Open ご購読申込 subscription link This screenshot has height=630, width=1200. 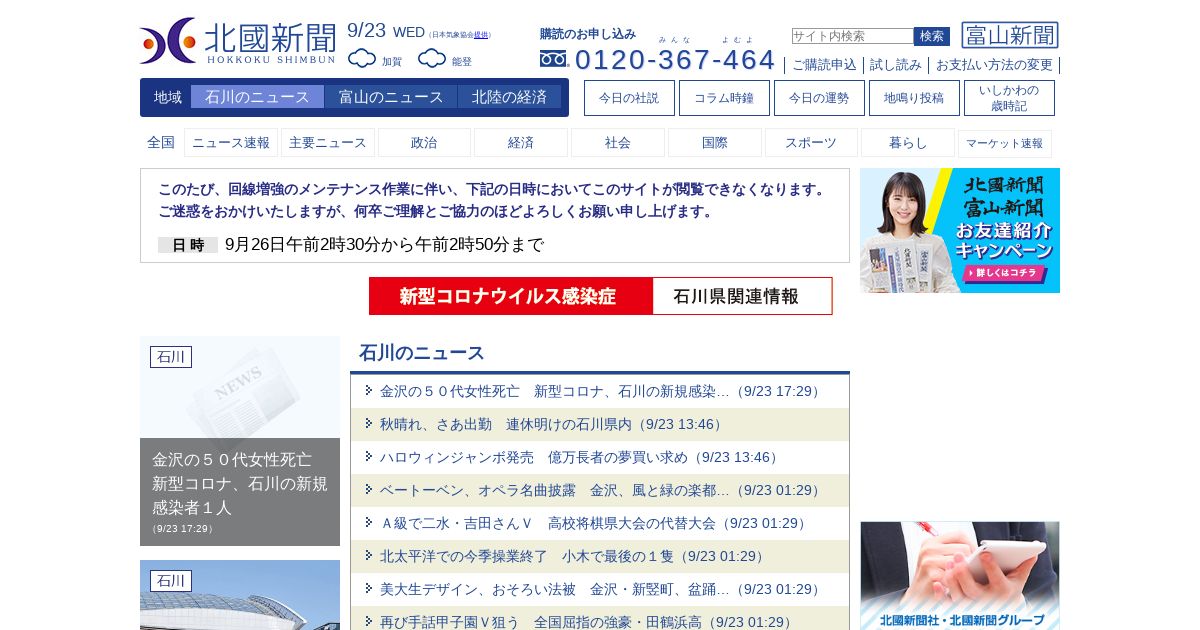pos(824,65)
